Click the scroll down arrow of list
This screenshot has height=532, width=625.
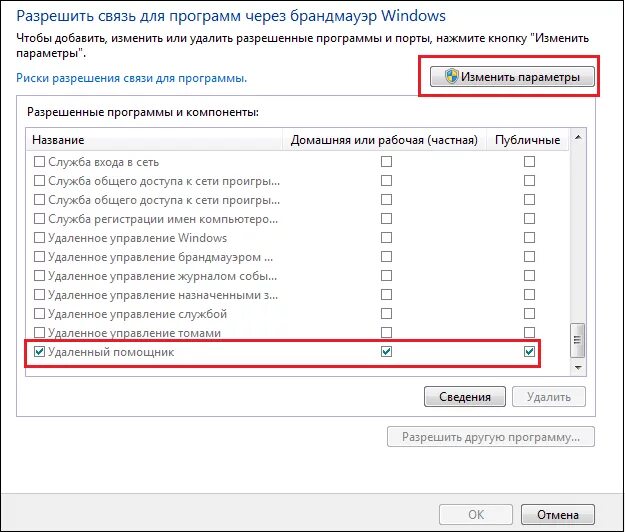pos(578,367)
